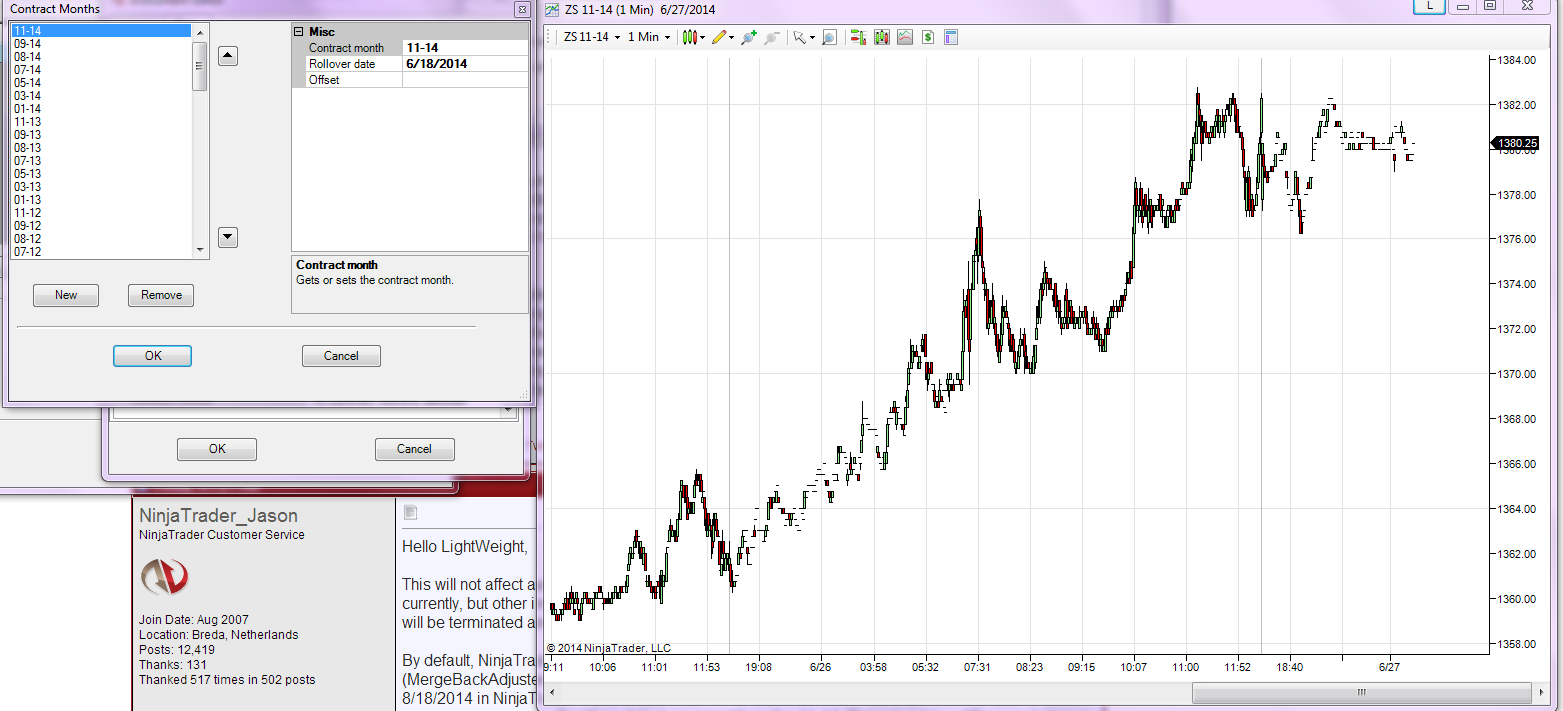Click the zoom in magnifier with plus
The height and width of the screenshot is (711, 1563).
tap(749, 37)
